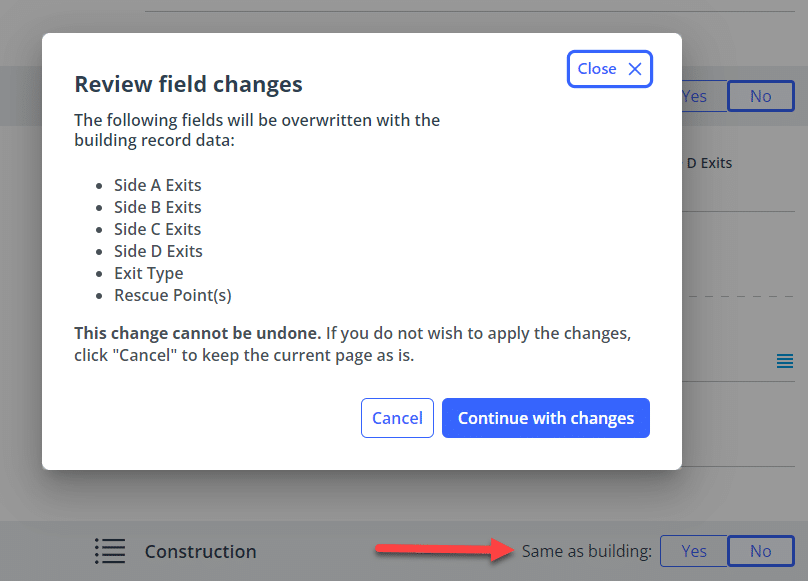Click Side B Exits in the list

pyautogui.click(x=158, y=207)
